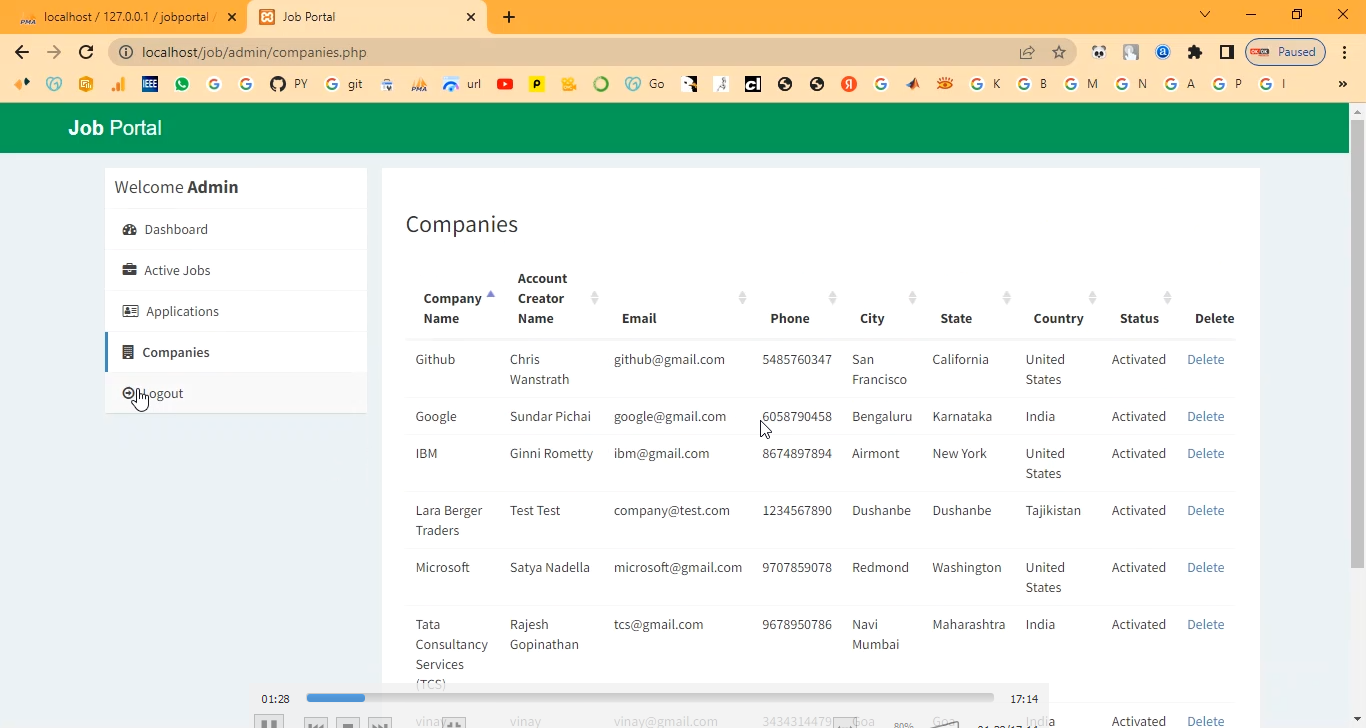
Task: Click the Dashboard gauge icon in sidebar
Action: coord(129,229)
